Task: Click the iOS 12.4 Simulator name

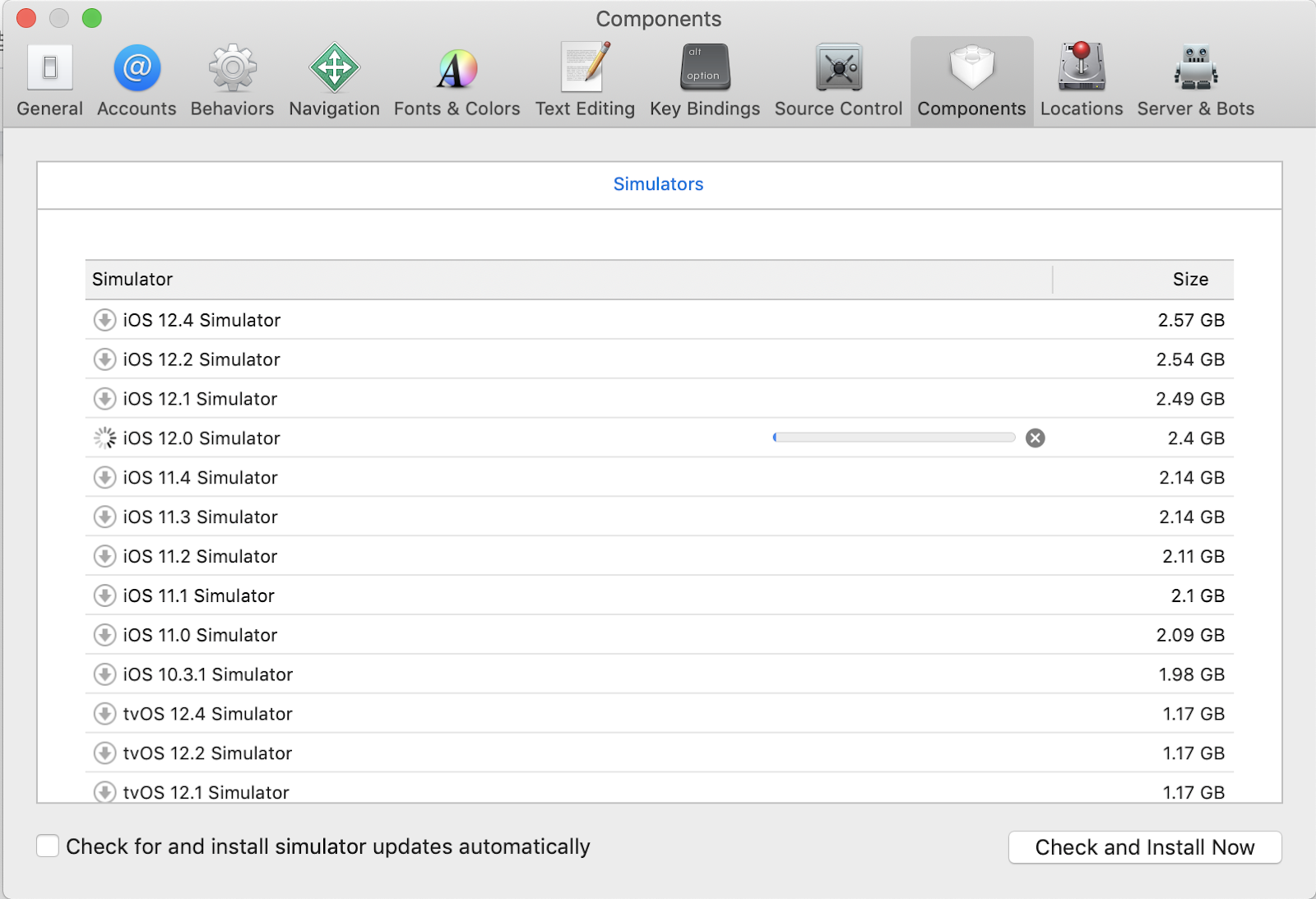Action: pos(202,320)
